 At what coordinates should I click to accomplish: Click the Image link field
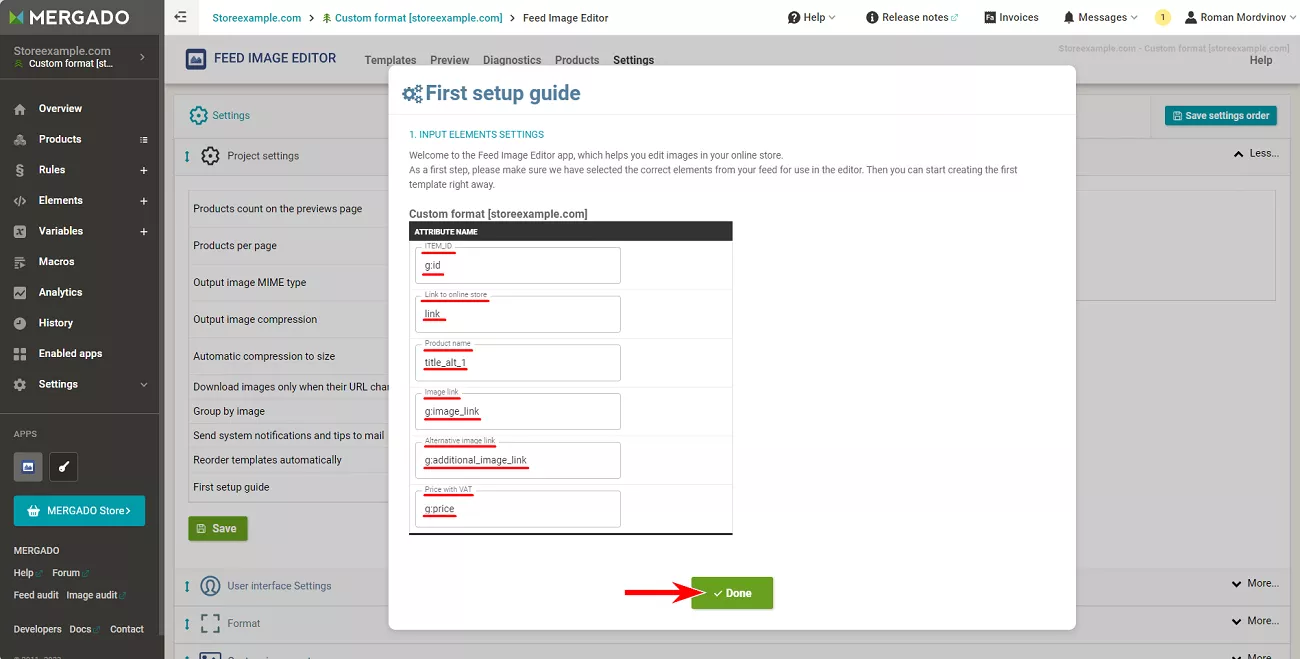[518, 411]
